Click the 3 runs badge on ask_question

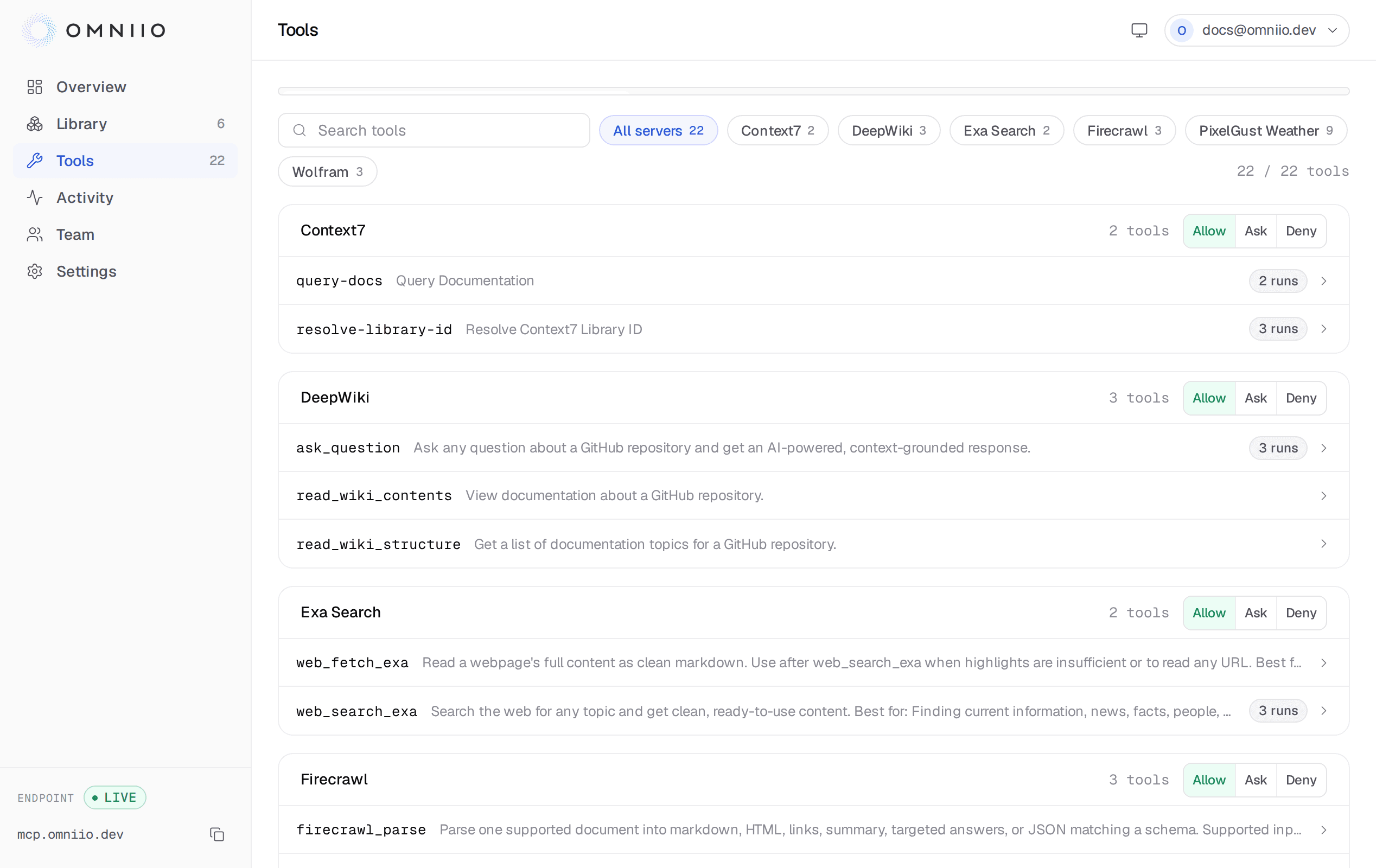[x=1278, y=448]
